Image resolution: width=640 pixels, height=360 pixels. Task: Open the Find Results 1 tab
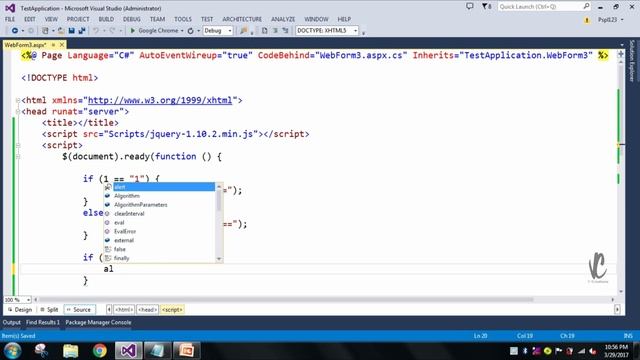(x=43, y=322)
